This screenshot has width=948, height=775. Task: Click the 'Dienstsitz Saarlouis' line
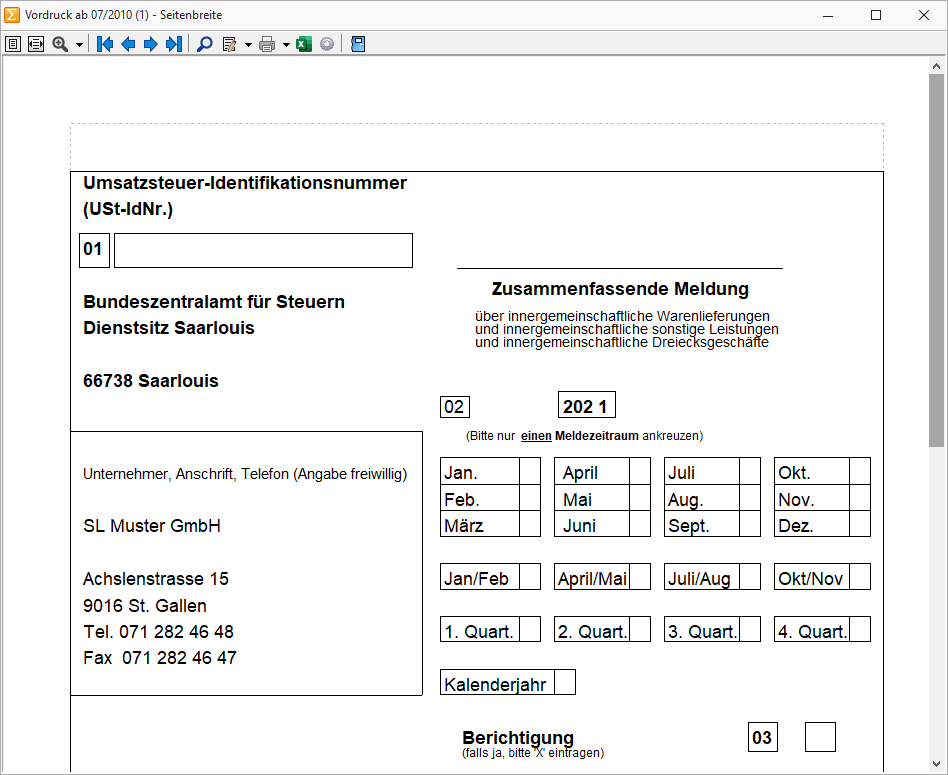click(169, 328)
